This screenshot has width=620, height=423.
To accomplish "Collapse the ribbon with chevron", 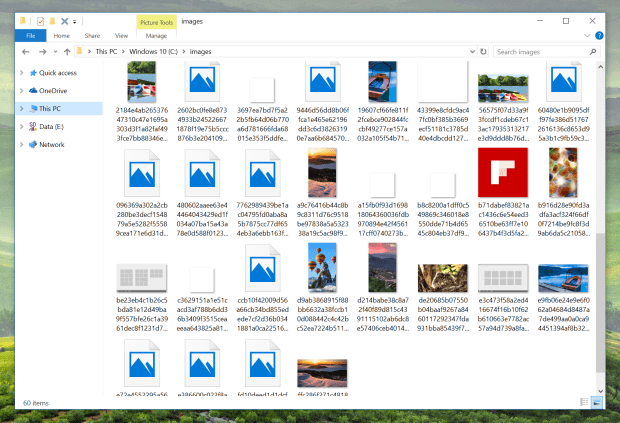I will point(587,36).
